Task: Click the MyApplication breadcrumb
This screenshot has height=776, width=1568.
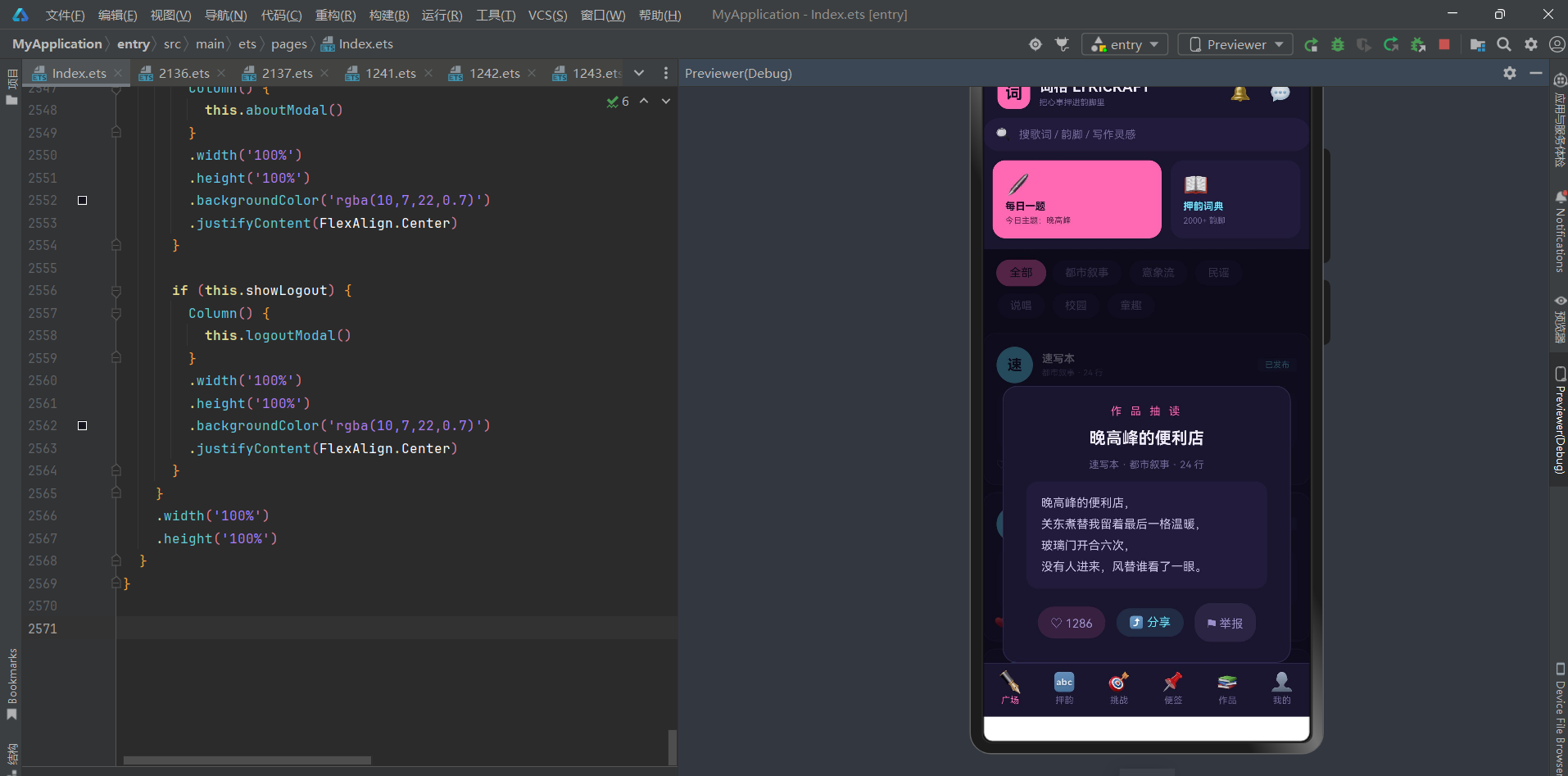Action: point(57,44)
